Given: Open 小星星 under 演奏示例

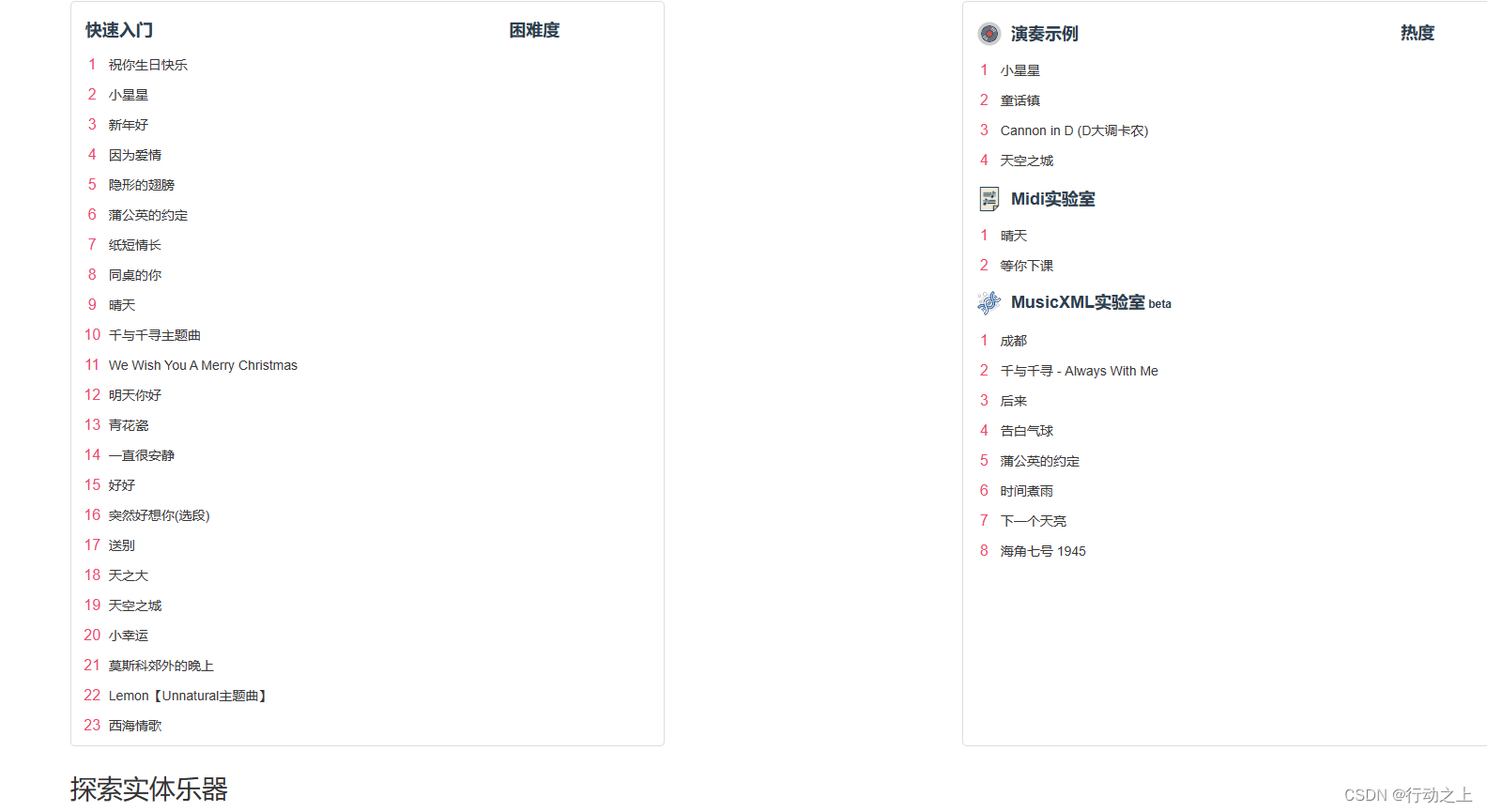Looking at the screenshot, I should [x=1020, y=70].
